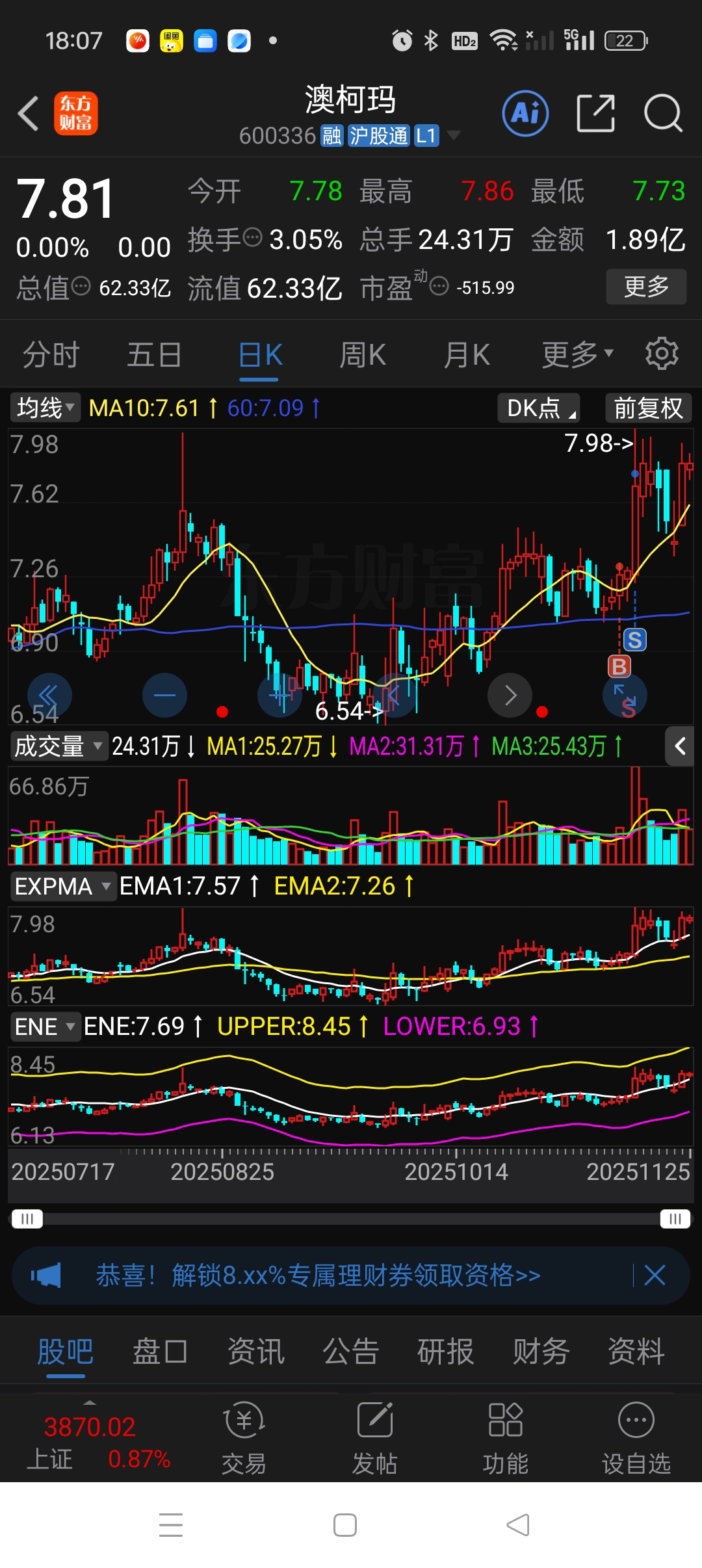
Task: Tap the 融 margin trading badge
Action: [x=331, y=136]
